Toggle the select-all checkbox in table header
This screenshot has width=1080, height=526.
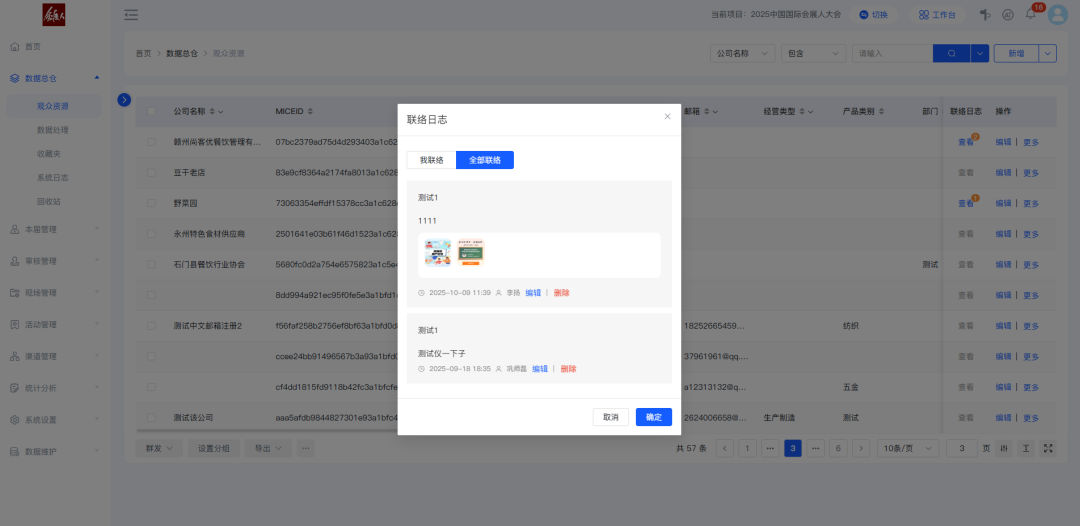point(152,111)
